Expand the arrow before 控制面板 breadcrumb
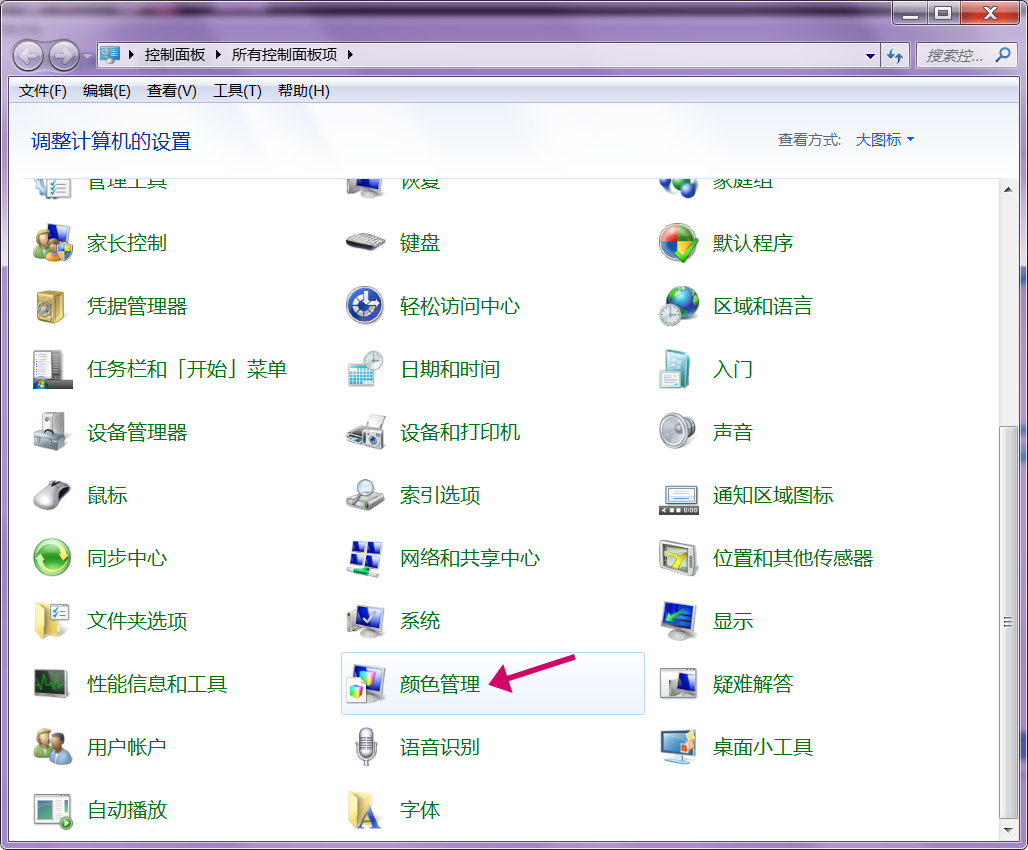The width and height of the screenshot is (1028, 850). [131, 55]
